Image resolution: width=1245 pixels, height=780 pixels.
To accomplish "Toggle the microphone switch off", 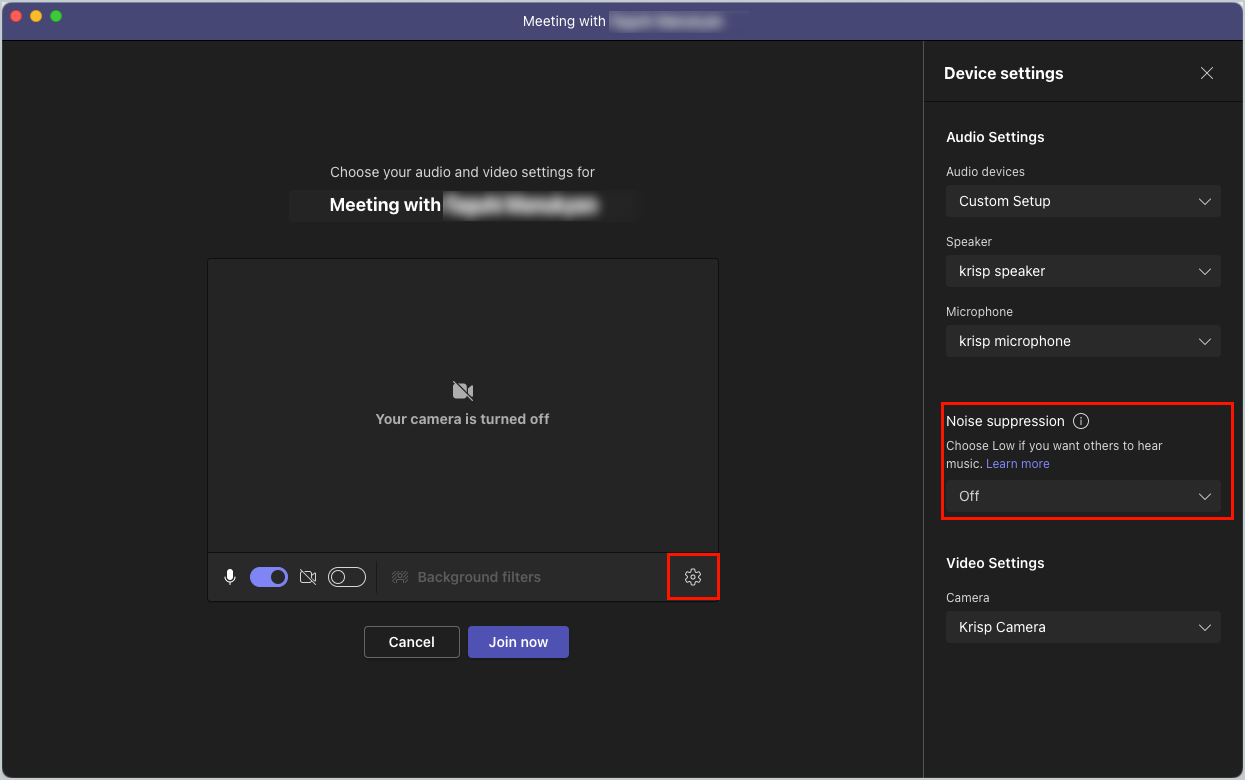I will pos(268,576).
